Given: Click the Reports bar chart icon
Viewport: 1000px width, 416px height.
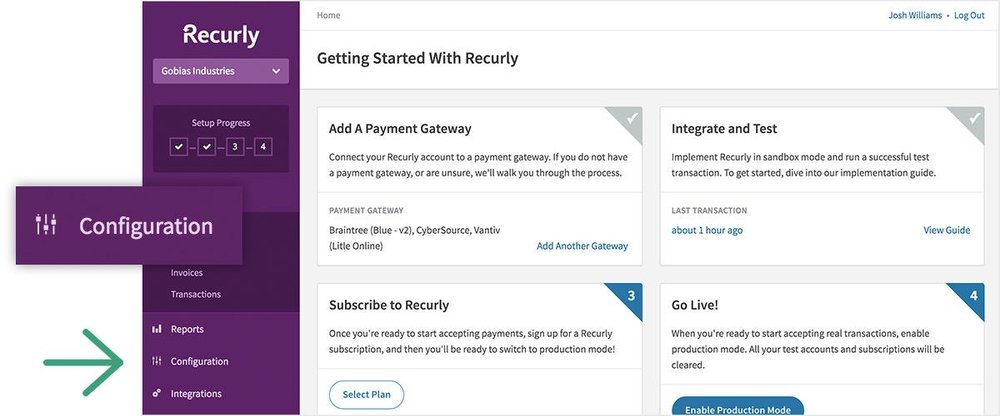Looking at the screenshot, I should (x=156, y=329).
